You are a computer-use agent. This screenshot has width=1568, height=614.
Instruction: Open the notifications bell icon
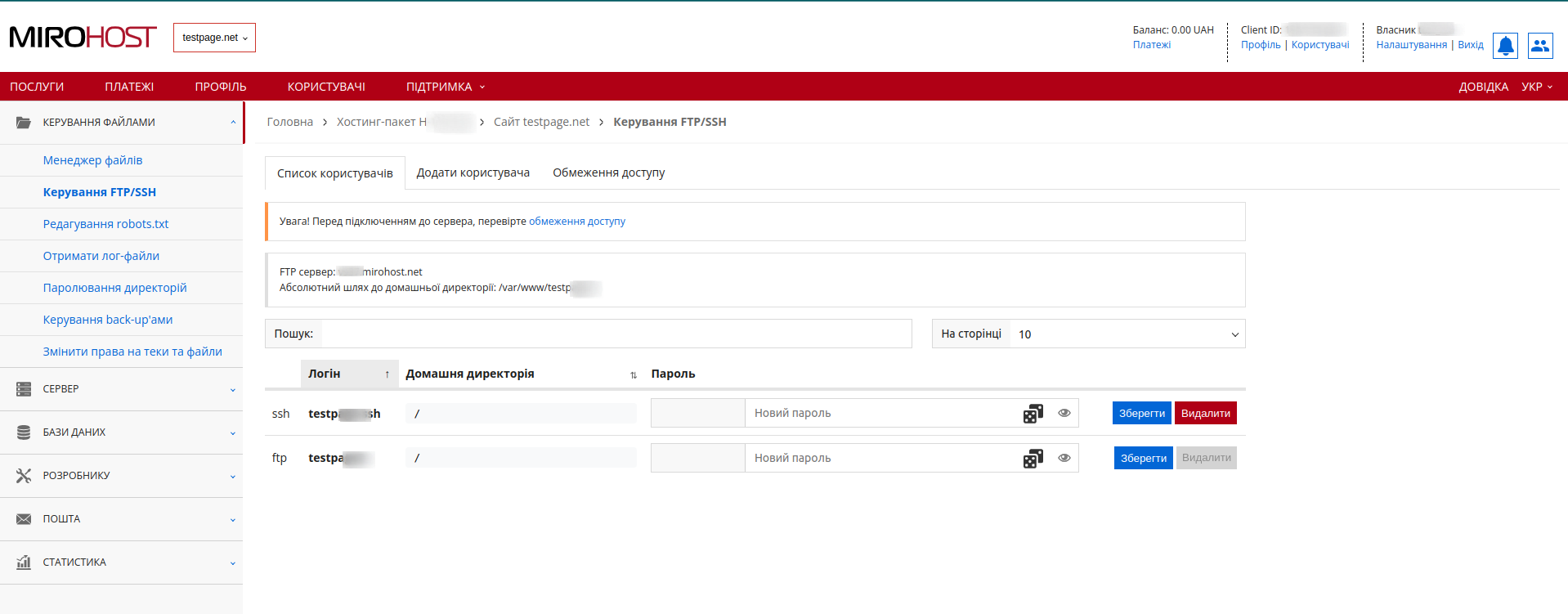click(x=1505, y=46)
